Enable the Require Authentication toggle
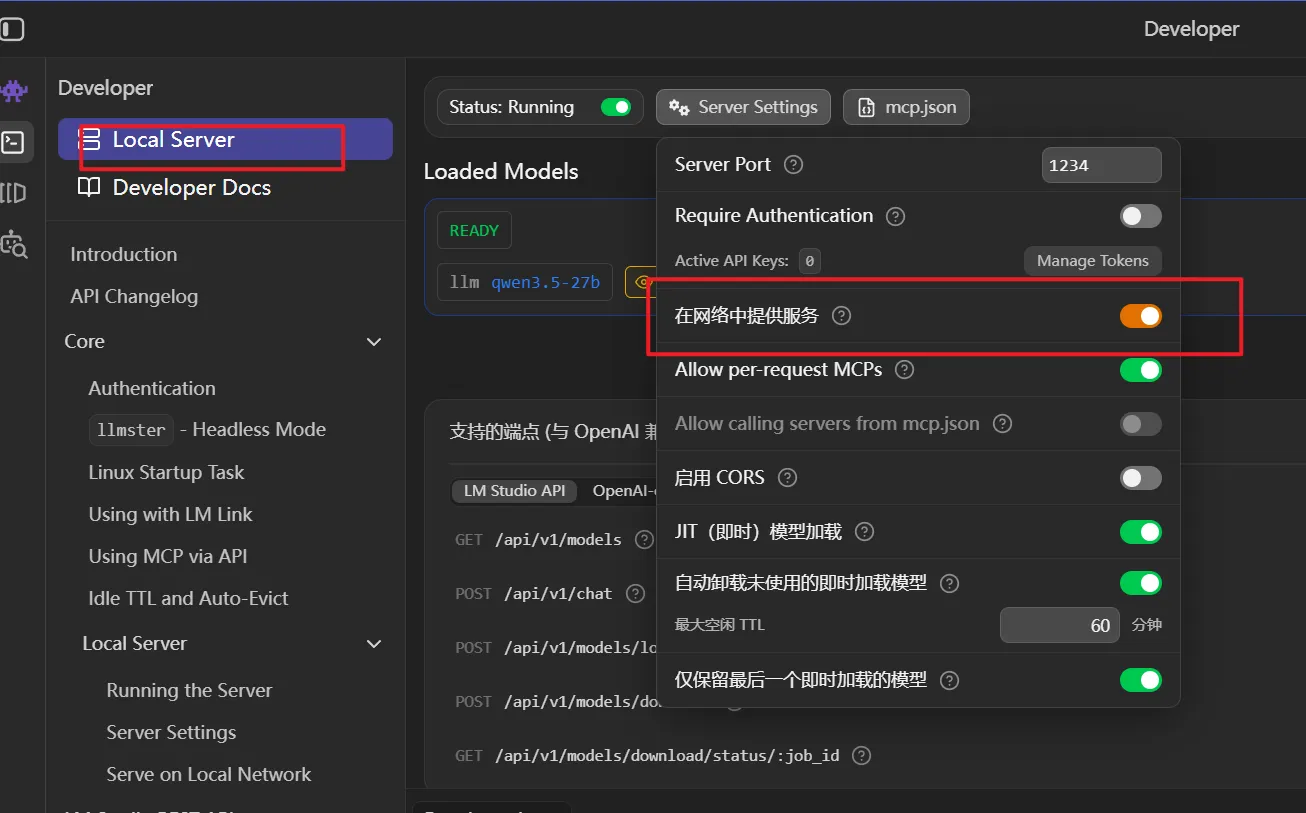The width and height of the screenshot is (1306, 813). coord(1140,216)
